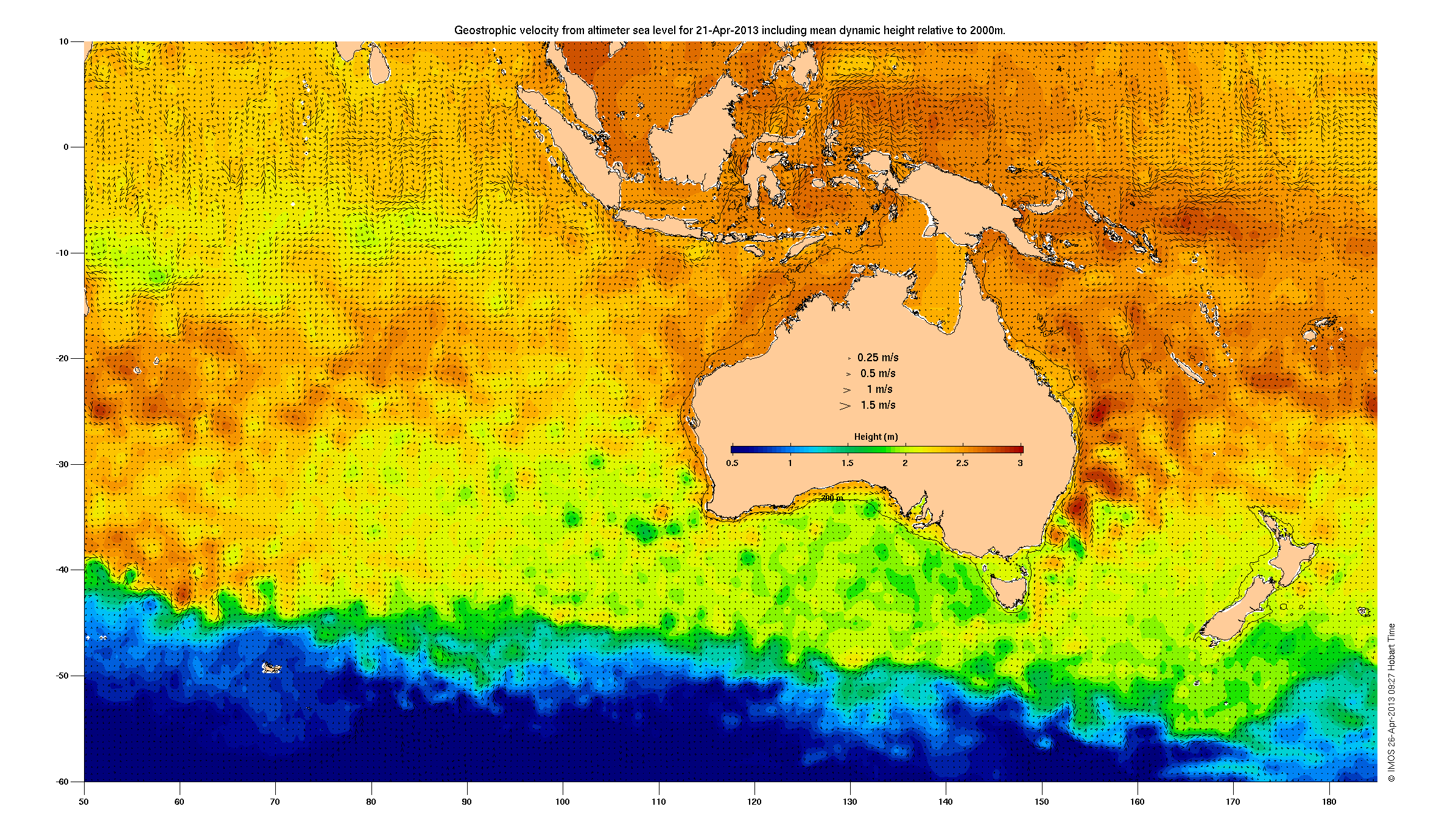
Task: Click the colorbar tick label 1
Action: (x=790, y=463)
